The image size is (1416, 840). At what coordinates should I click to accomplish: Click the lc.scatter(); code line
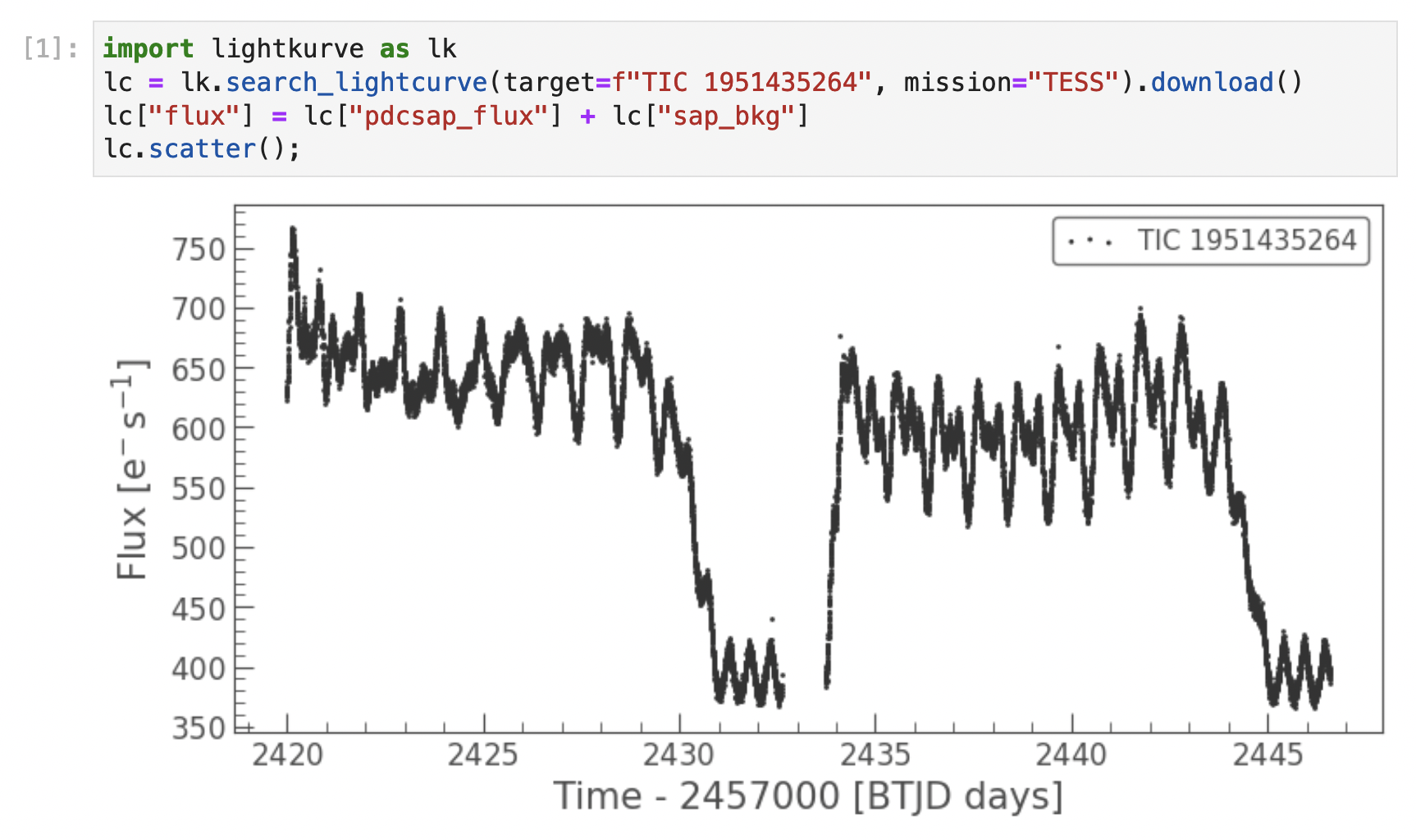pos(202,149)
